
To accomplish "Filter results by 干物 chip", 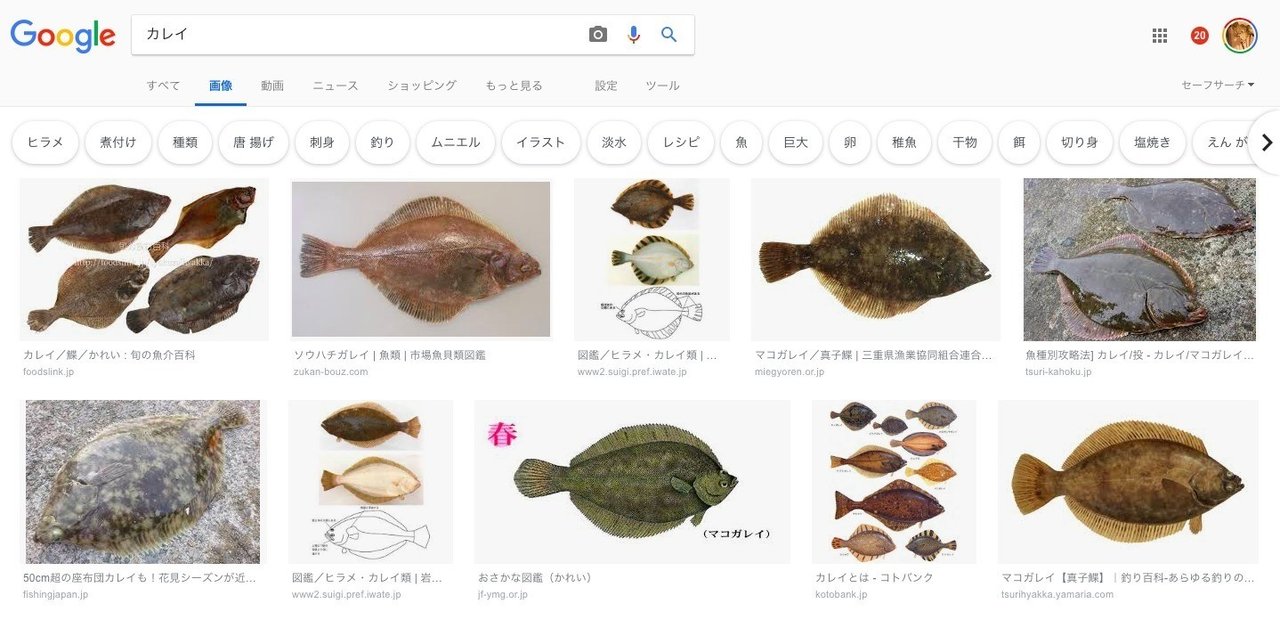I will click(965, 143).
